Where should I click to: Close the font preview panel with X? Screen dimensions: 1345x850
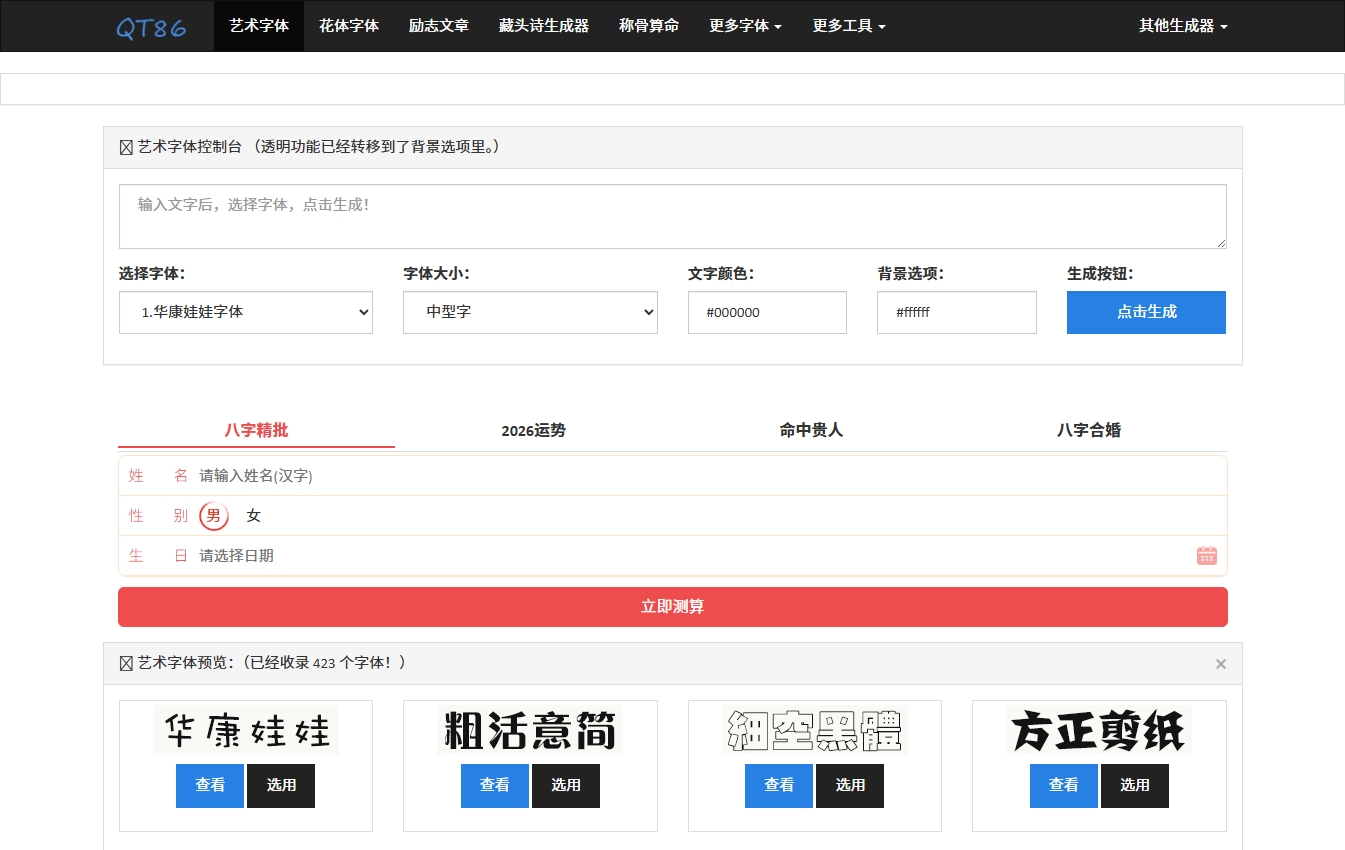(1220, 664)
